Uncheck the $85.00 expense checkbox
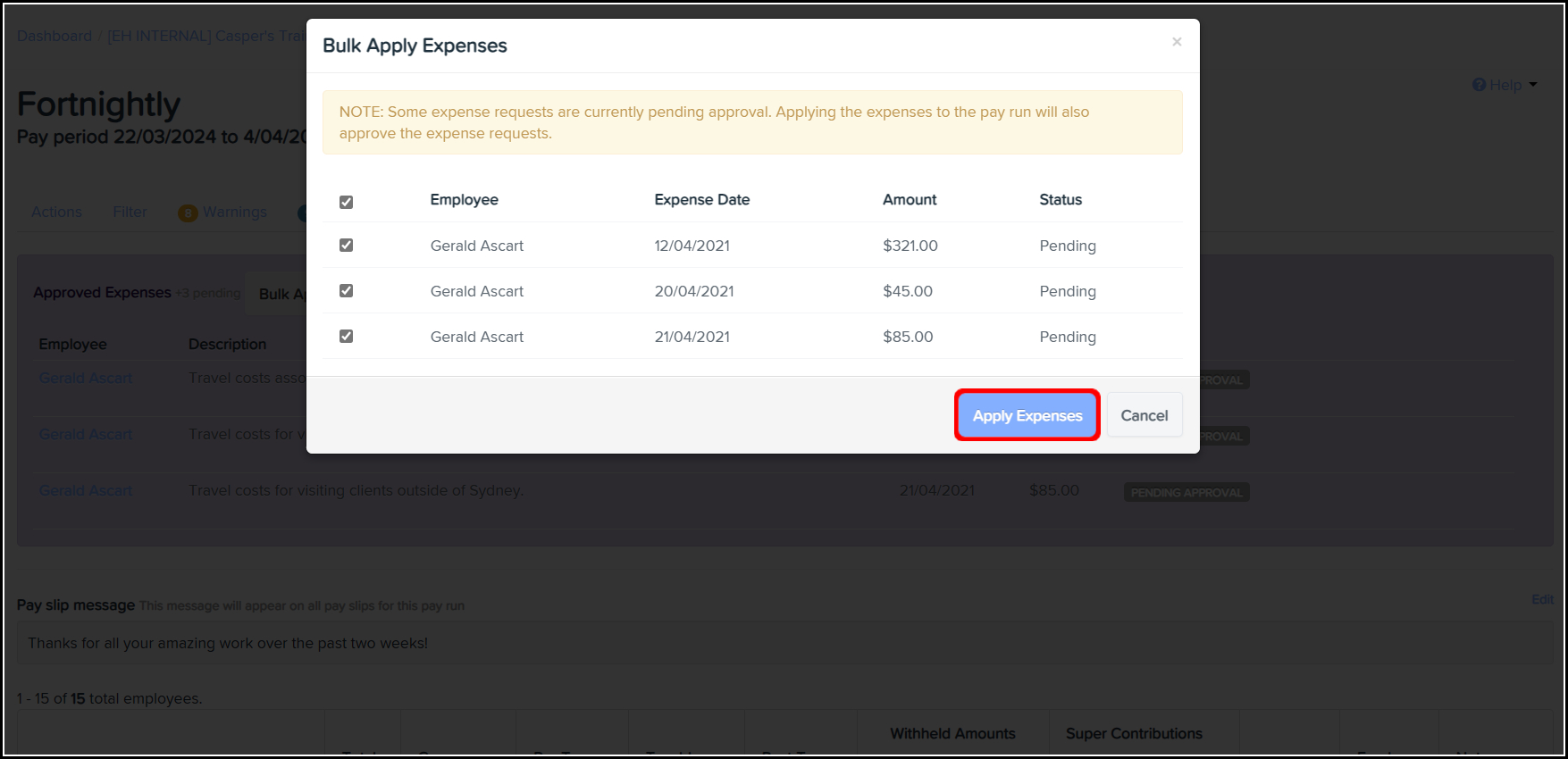Image resolution: width=1568 pixels, height=759 pixels. 347,337
